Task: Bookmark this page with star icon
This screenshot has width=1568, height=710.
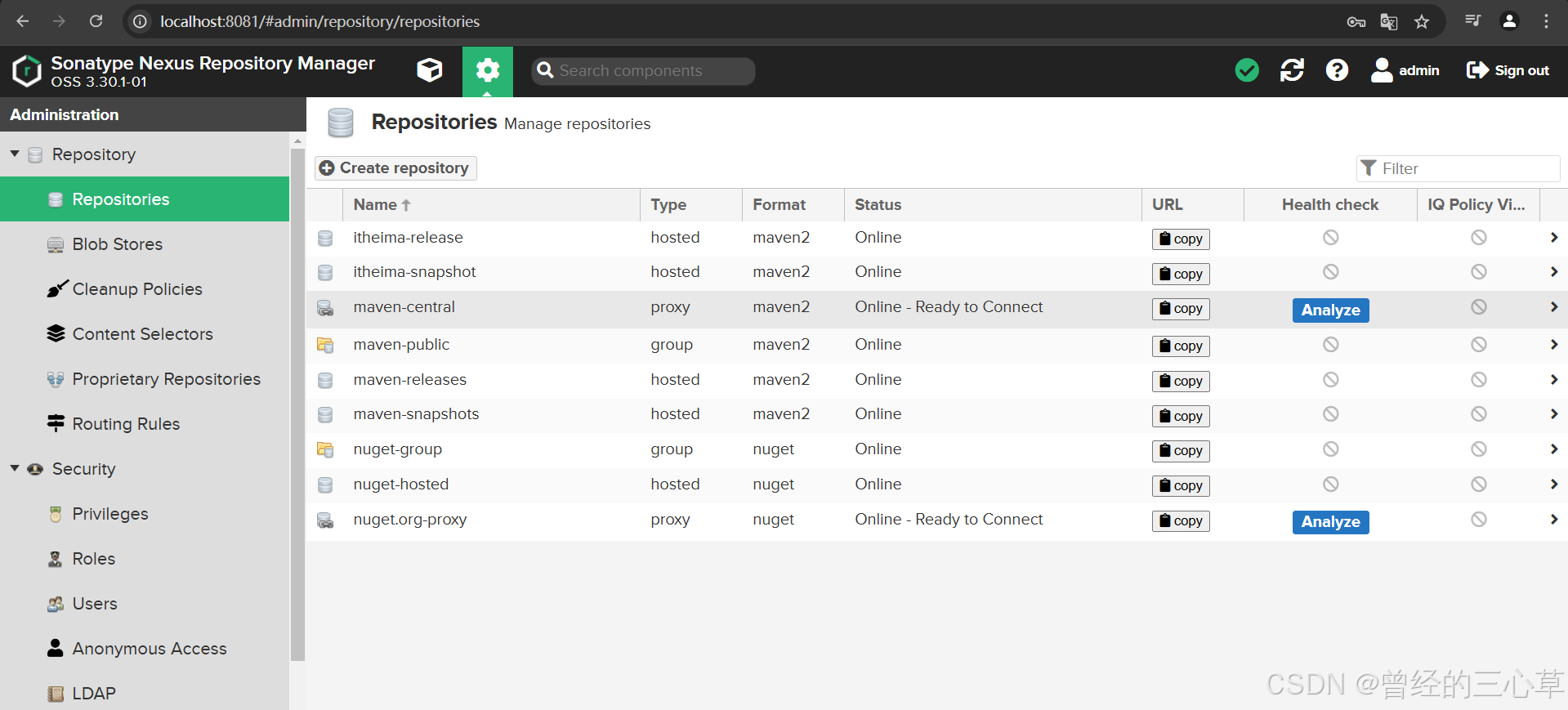Action: click(1422, 21)
